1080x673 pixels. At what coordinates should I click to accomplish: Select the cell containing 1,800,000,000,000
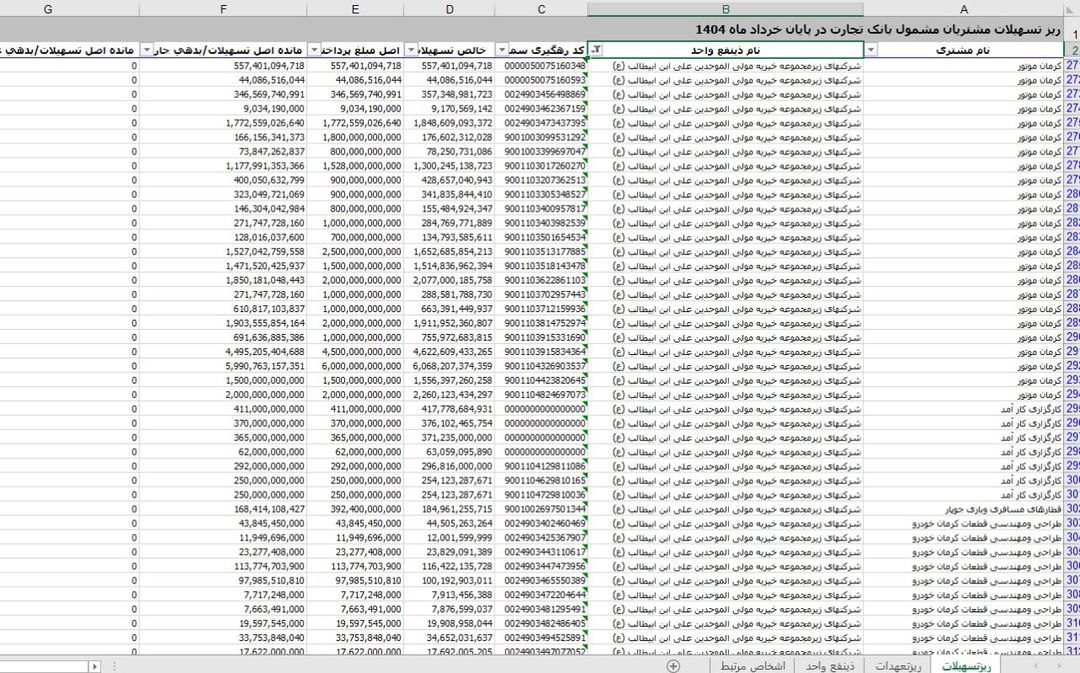(x=355, y=137)
